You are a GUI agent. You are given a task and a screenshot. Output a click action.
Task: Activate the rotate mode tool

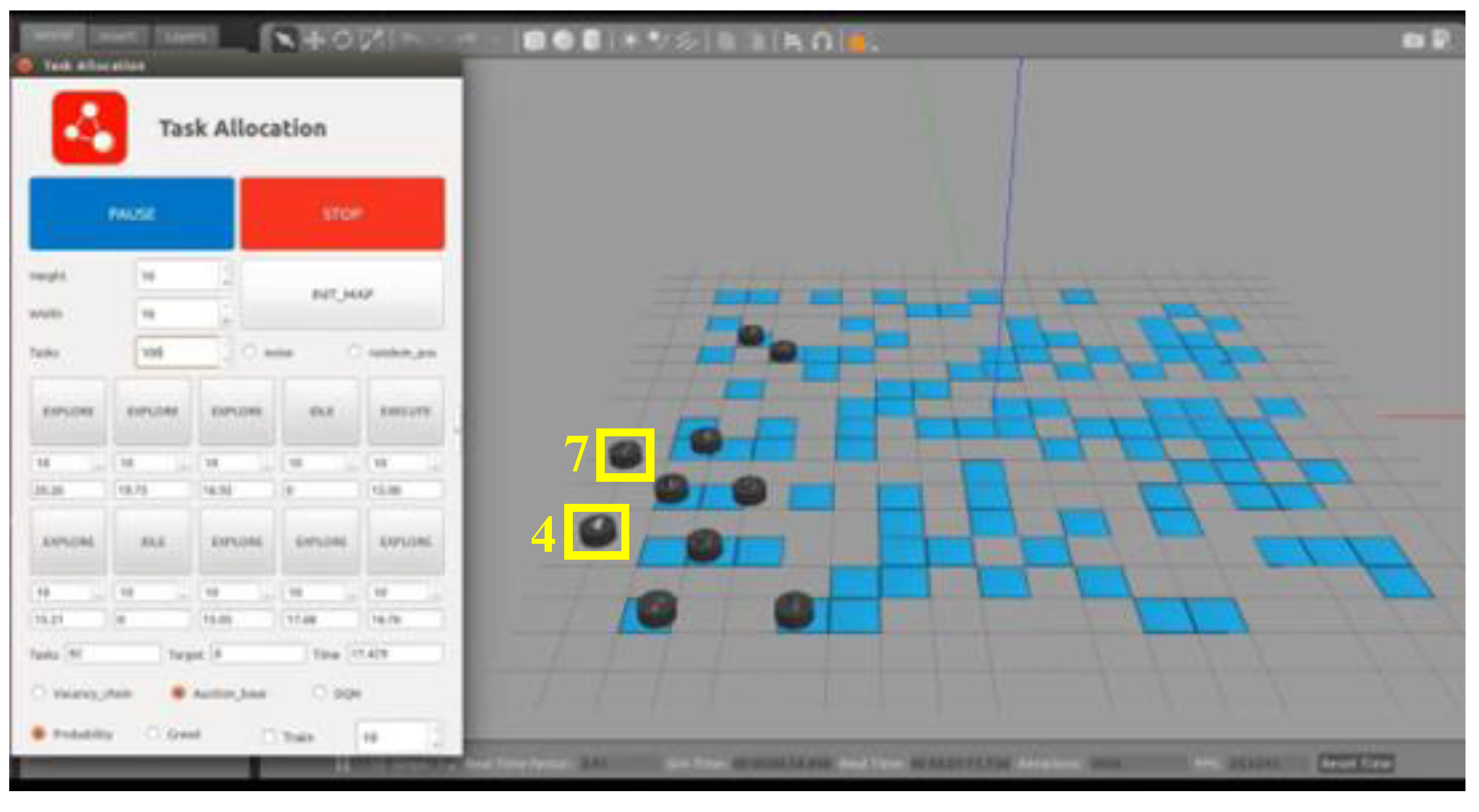pos(343,41)
